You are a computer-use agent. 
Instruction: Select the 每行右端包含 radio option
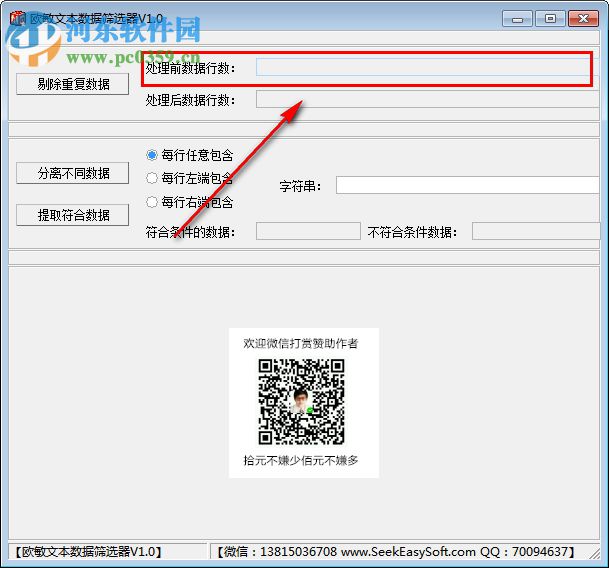click(x=190, y=202)
